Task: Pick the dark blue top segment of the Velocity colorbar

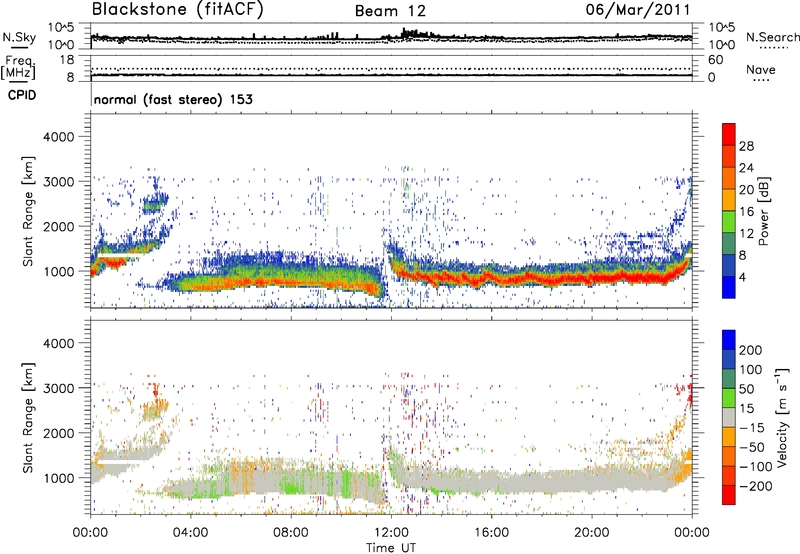Action: 729,340
